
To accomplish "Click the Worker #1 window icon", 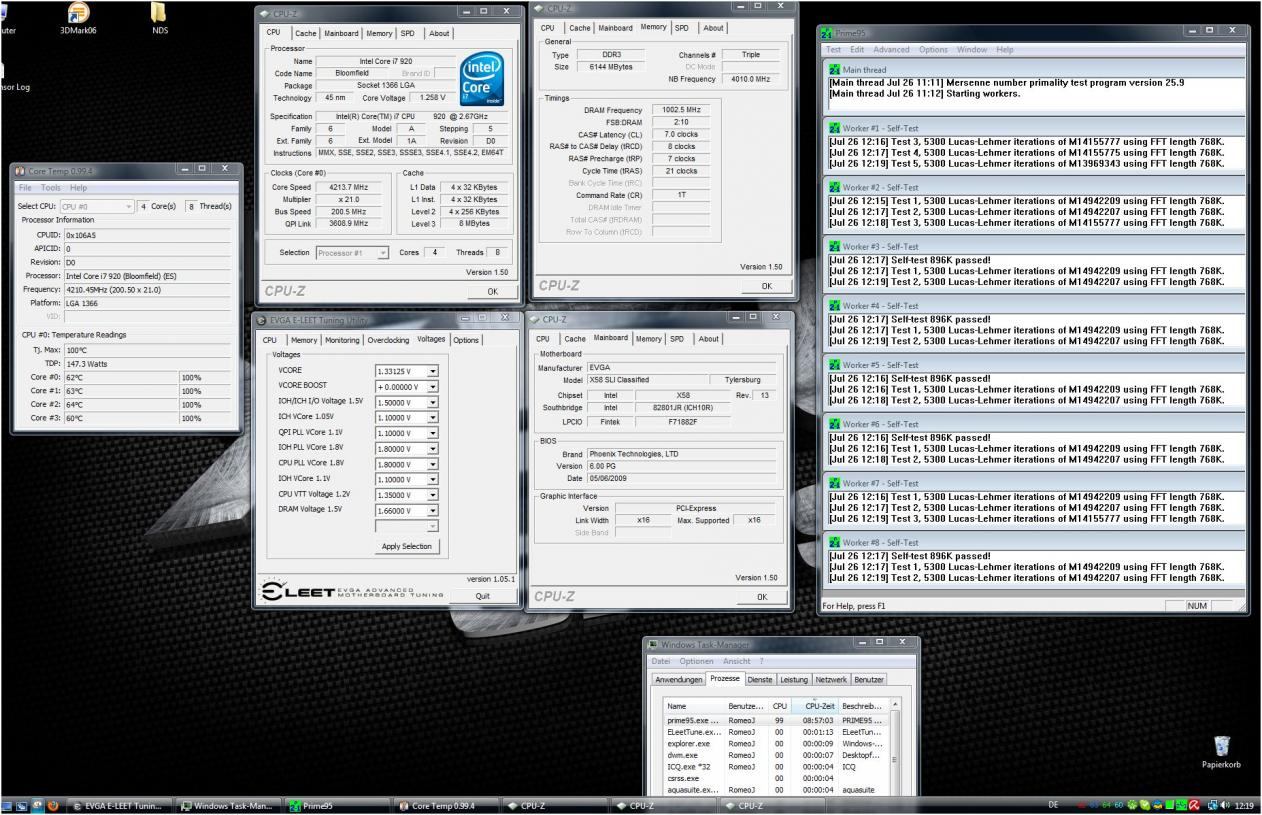I will (834, 128).
